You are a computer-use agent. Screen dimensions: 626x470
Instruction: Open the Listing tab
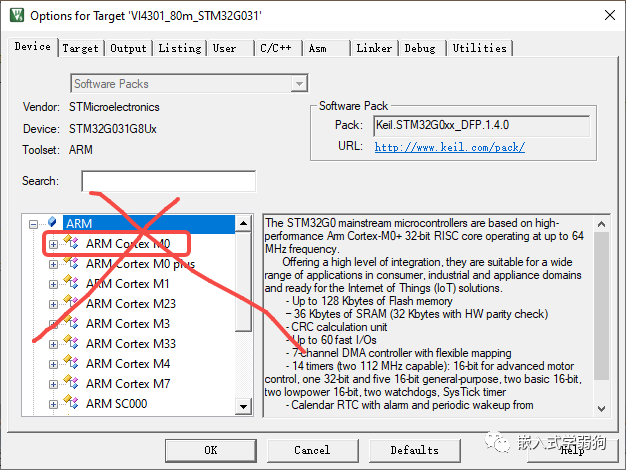click(180, 48)
